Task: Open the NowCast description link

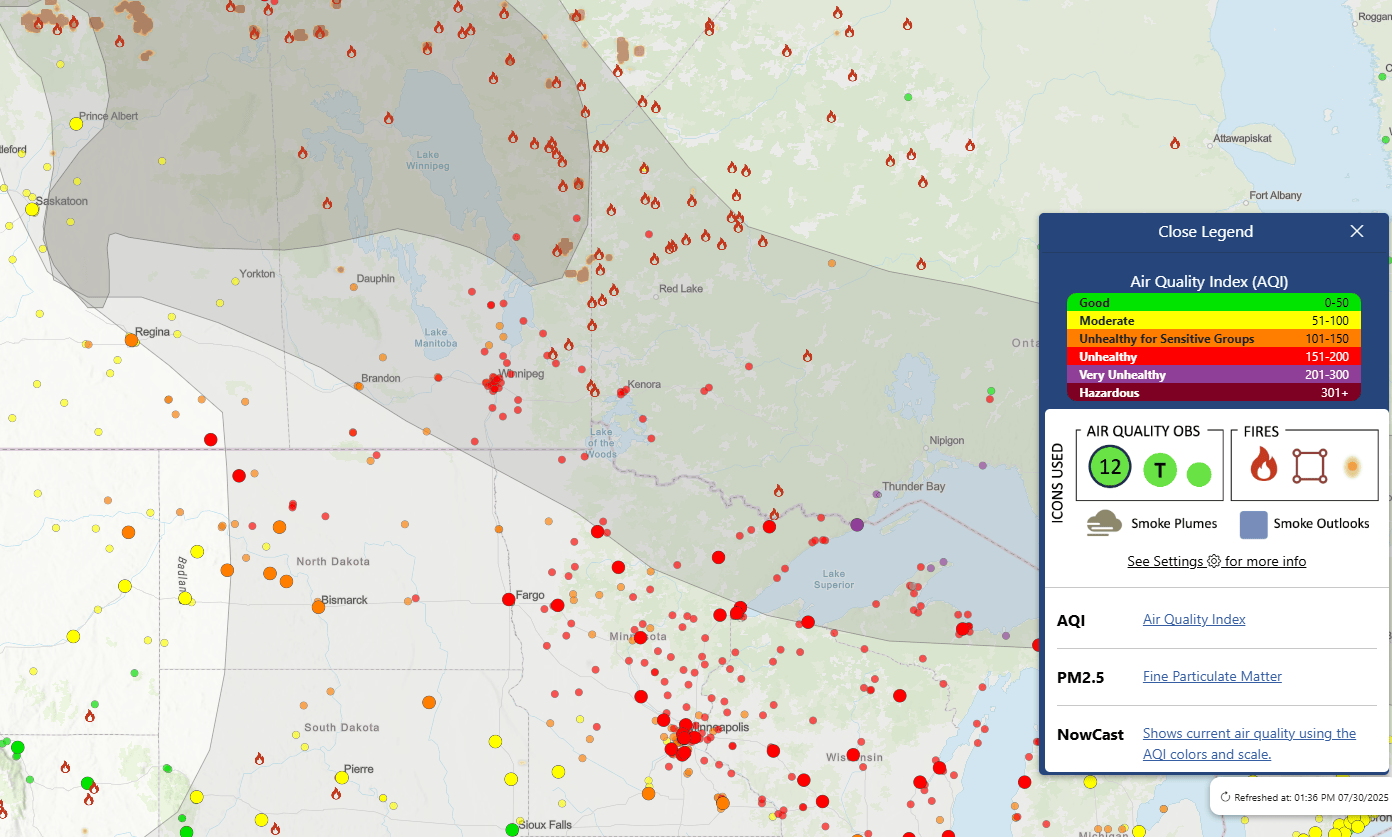Action: tap(1249, 743)
